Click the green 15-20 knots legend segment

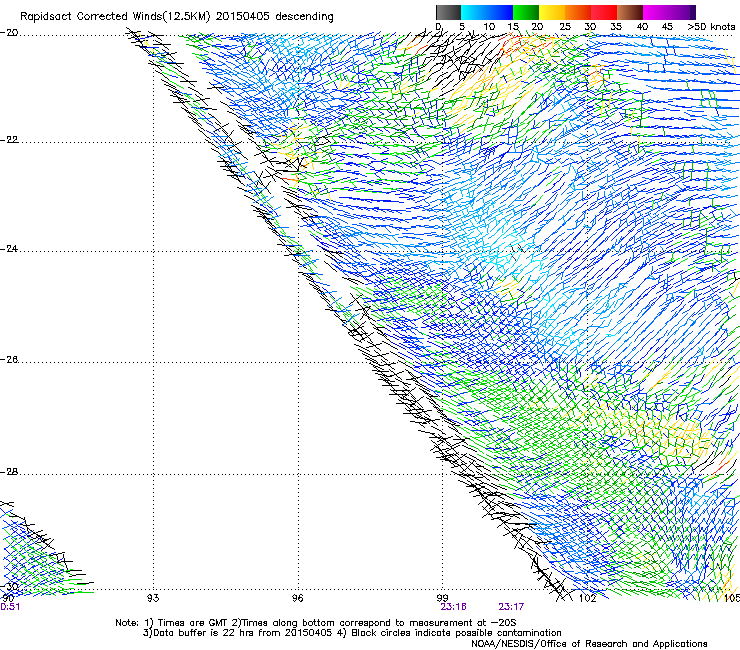point(526,12)
